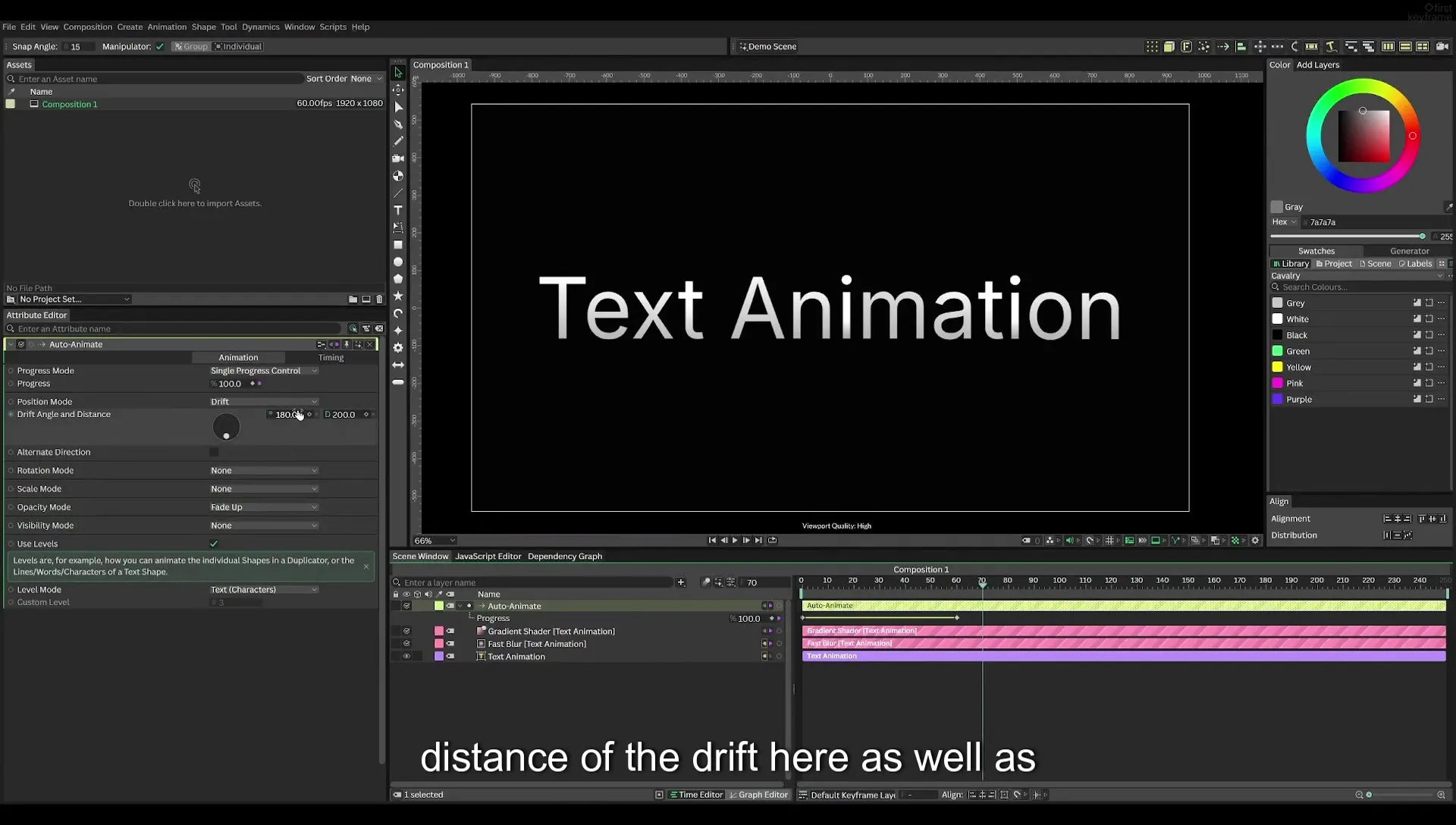
Task: Click the grid icon in viewport bottom bar
Action: pos(1109,541)
